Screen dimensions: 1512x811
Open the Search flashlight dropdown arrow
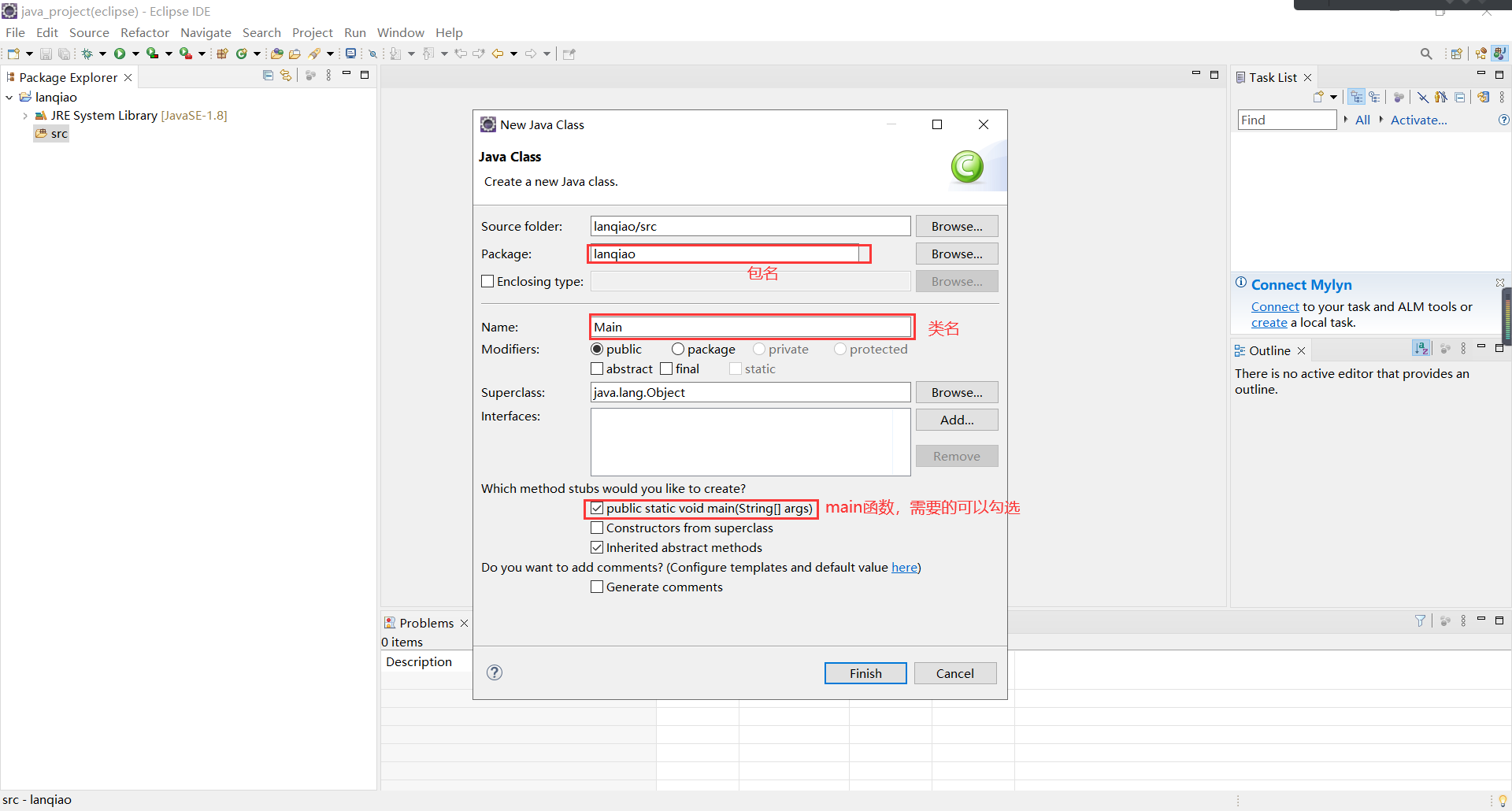coord(330,54)
